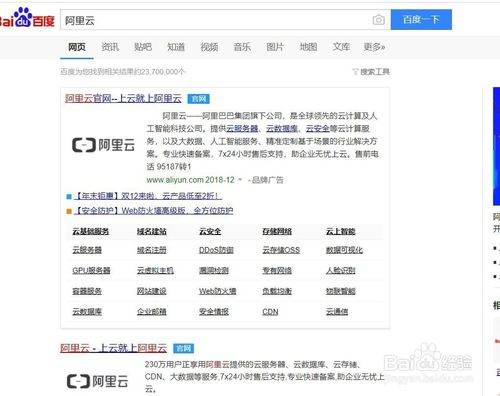Viewport: 500px width, 396px height.
Task: Click the 域名建站 column heading
Action: click(x=152, y=231)
